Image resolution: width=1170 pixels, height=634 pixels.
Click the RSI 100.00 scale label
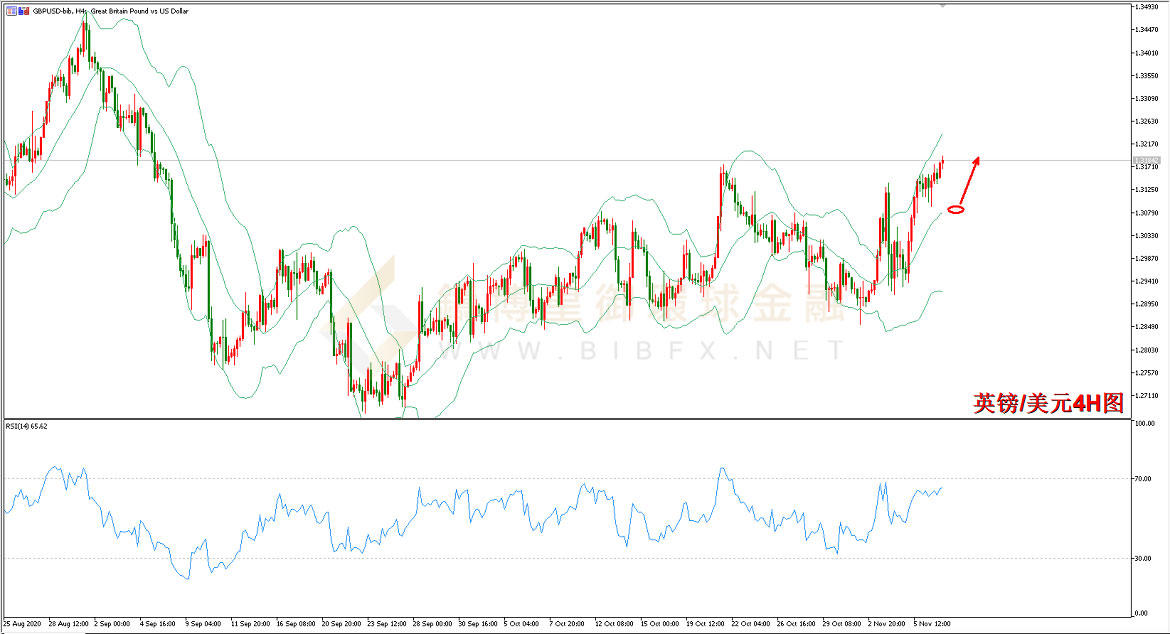(1146, 424)
